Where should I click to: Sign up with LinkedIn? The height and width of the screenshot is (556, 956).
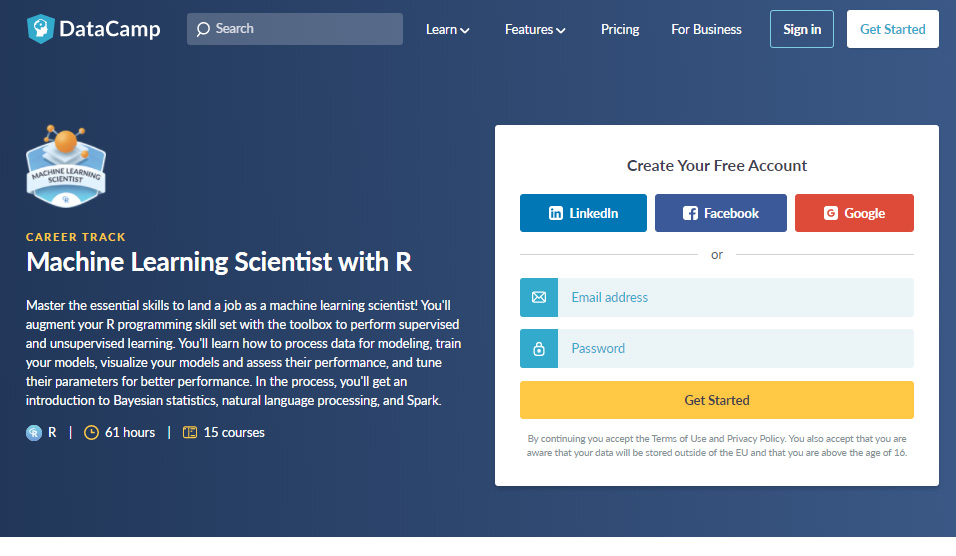pos(583,213)
